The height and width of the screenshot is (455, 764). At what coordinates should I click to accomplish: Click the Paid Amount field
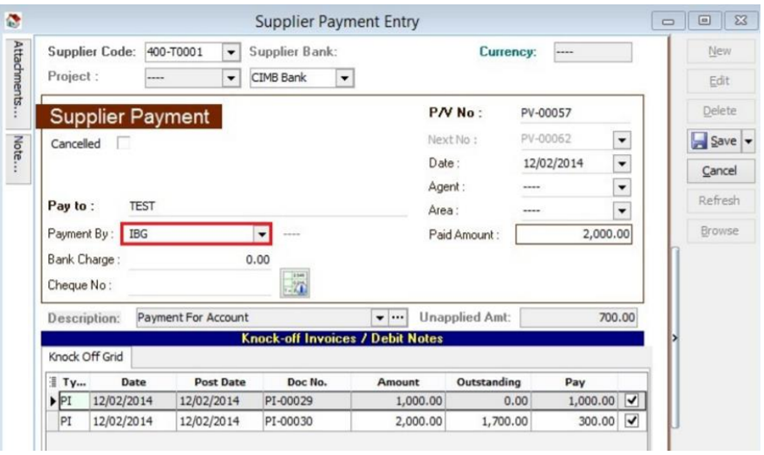click(x=573, y=234)
